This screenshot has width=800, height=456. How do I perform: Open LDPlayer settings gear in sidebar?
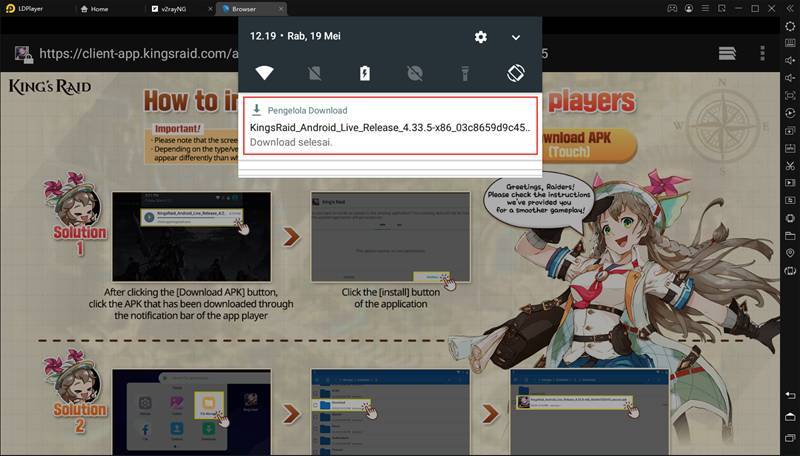click(790, 26)
